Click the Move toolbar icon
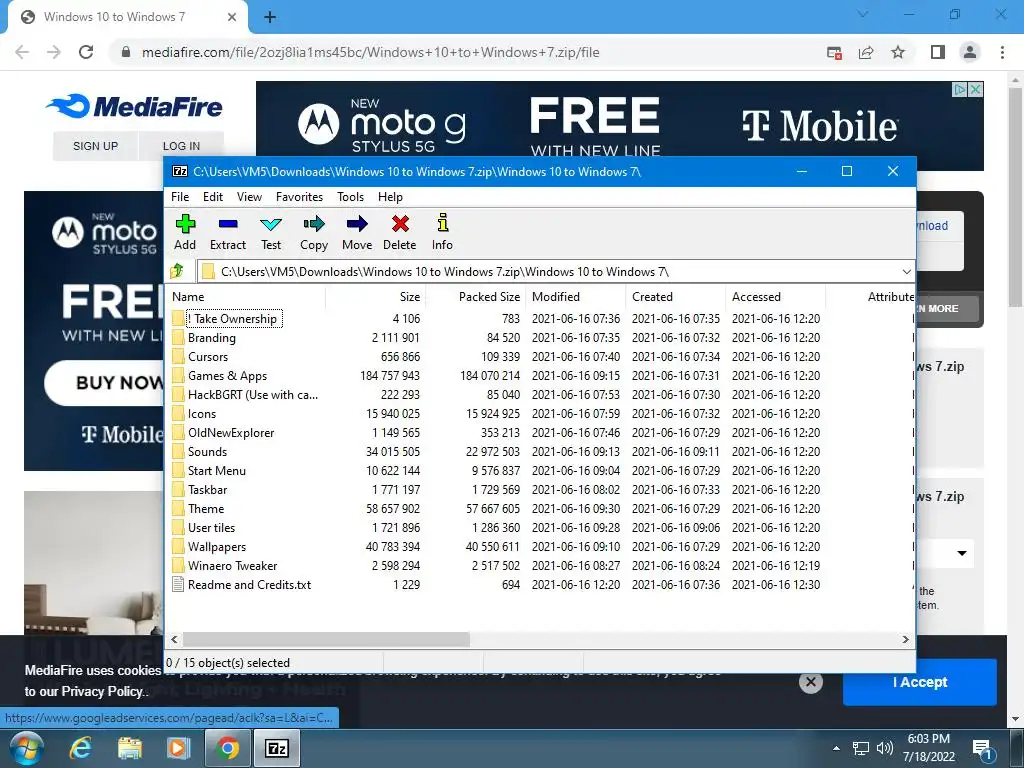 (x=357, y=232)
